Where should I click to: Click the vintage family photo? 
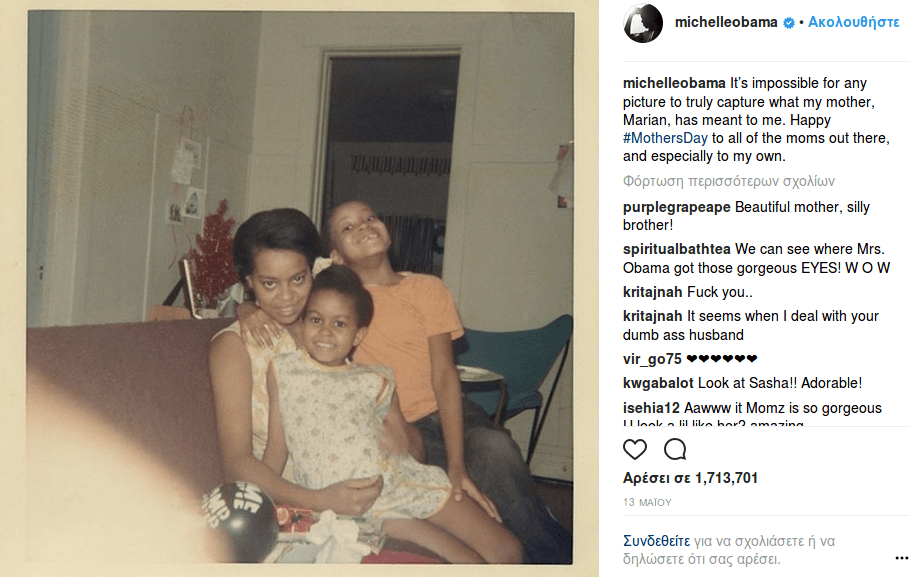300,287
